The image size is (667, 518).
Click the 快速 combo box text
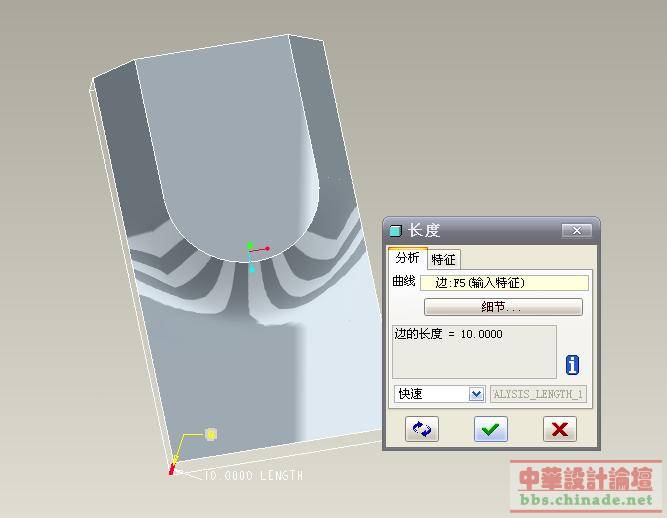pos(410,394)
